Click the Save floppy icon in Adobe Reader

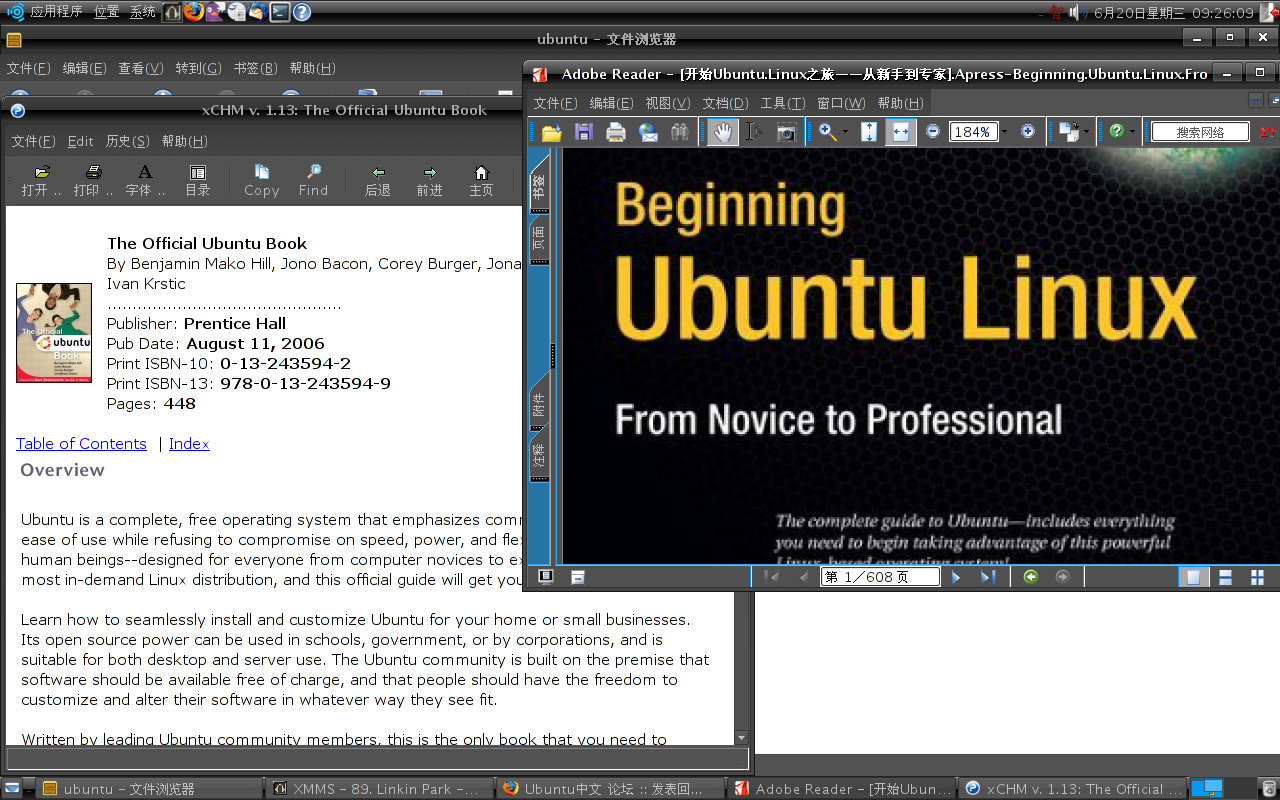pyautogui.click(x=584, y=132)
